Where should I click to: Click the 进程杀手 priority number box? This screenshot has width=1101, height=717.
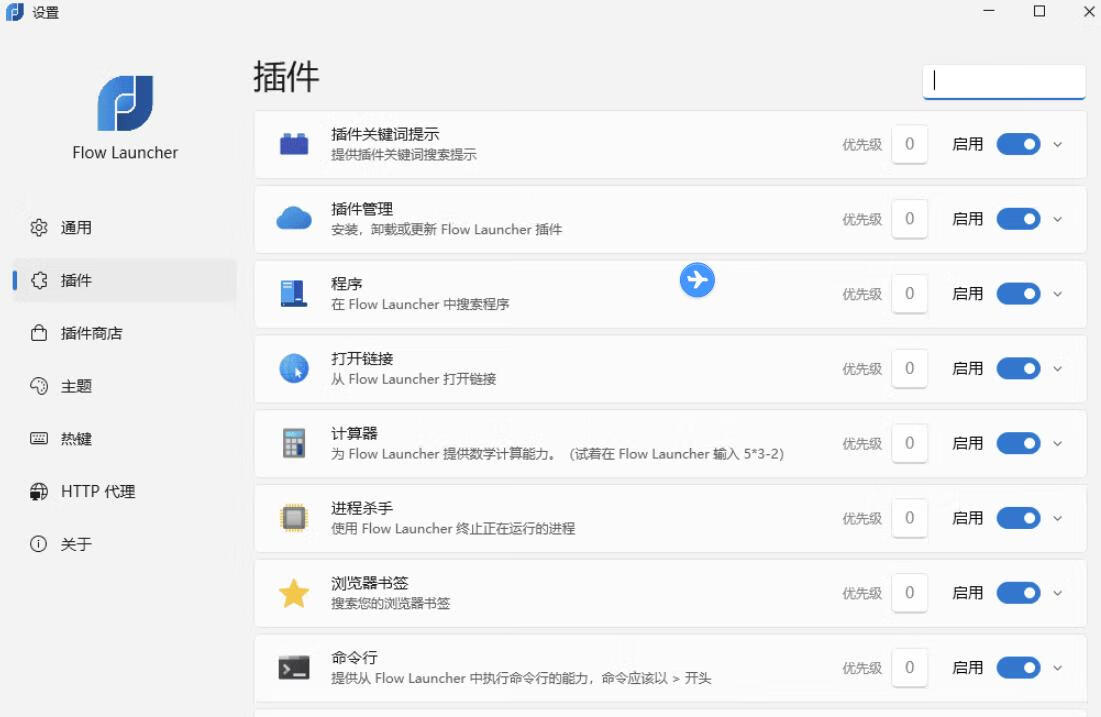(x=909, y=518)
